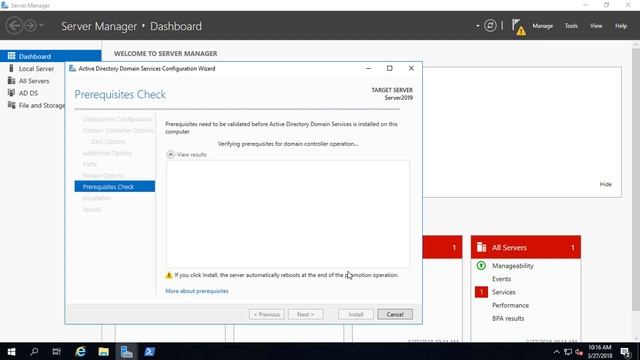Click the Cancel button in the wizard
The width and height of the screenshot is (640, 360).
click(395, 314)
